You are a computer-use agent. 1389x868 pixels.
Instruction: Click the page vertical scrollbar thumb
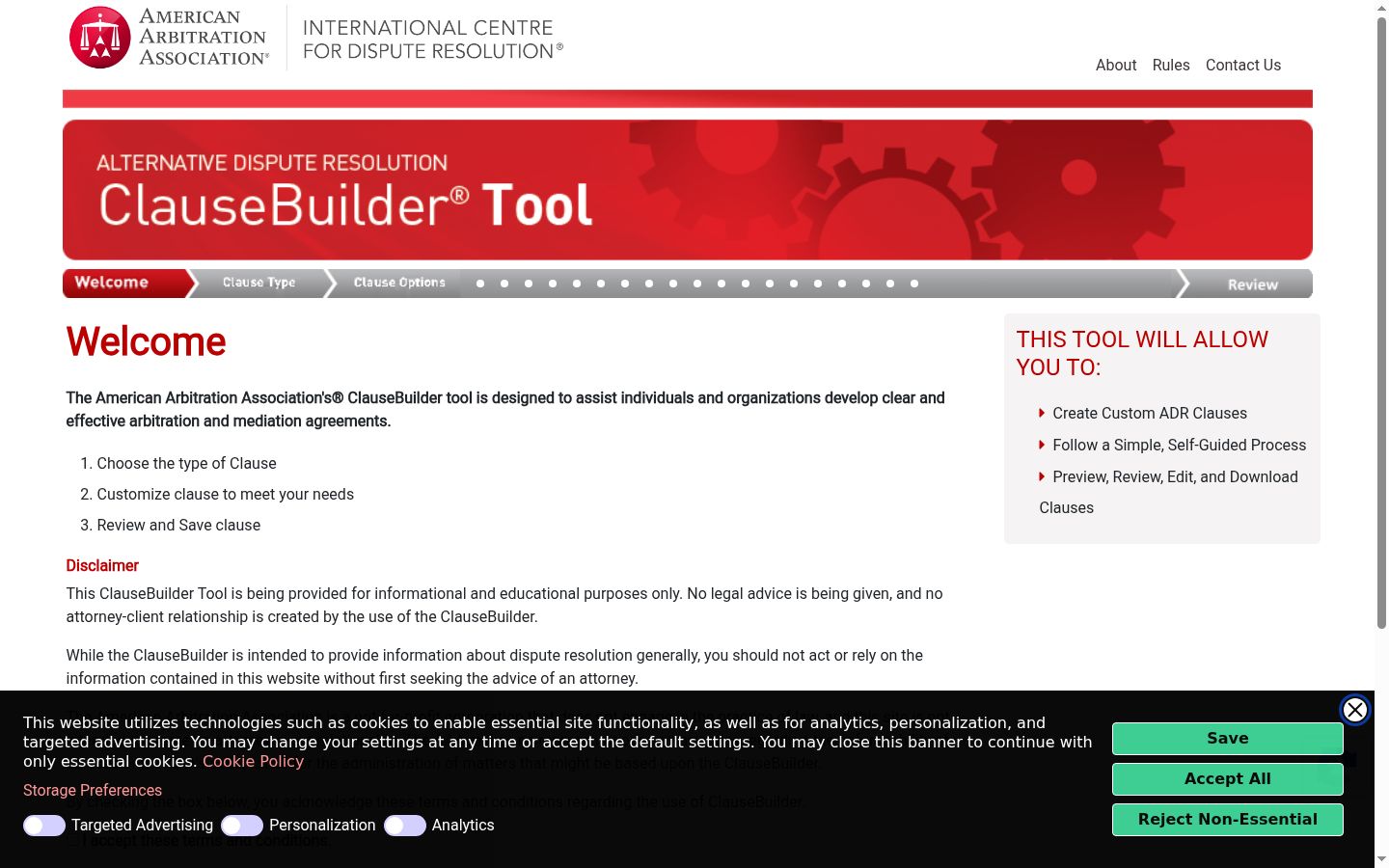[1381, 323]
